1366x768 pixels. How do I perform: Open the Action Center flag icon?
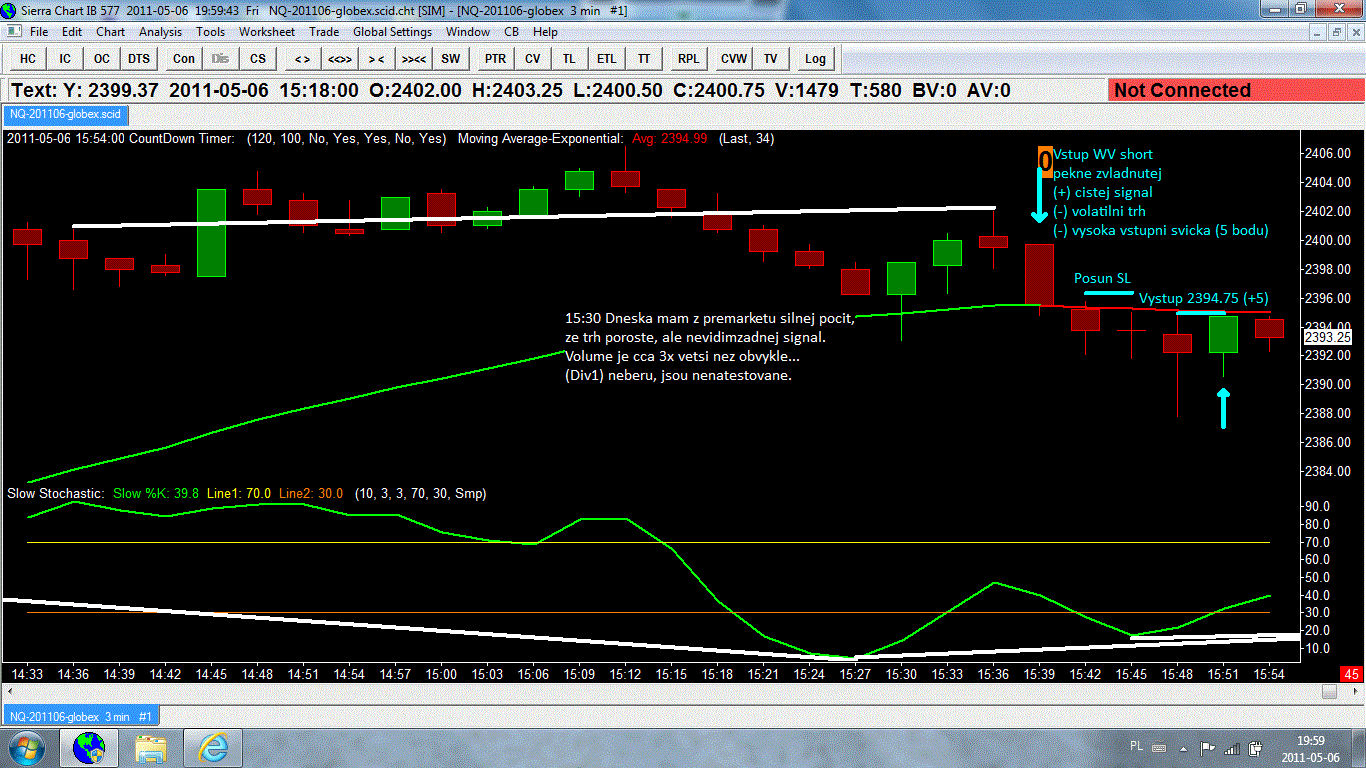[x=1208, y=747]
